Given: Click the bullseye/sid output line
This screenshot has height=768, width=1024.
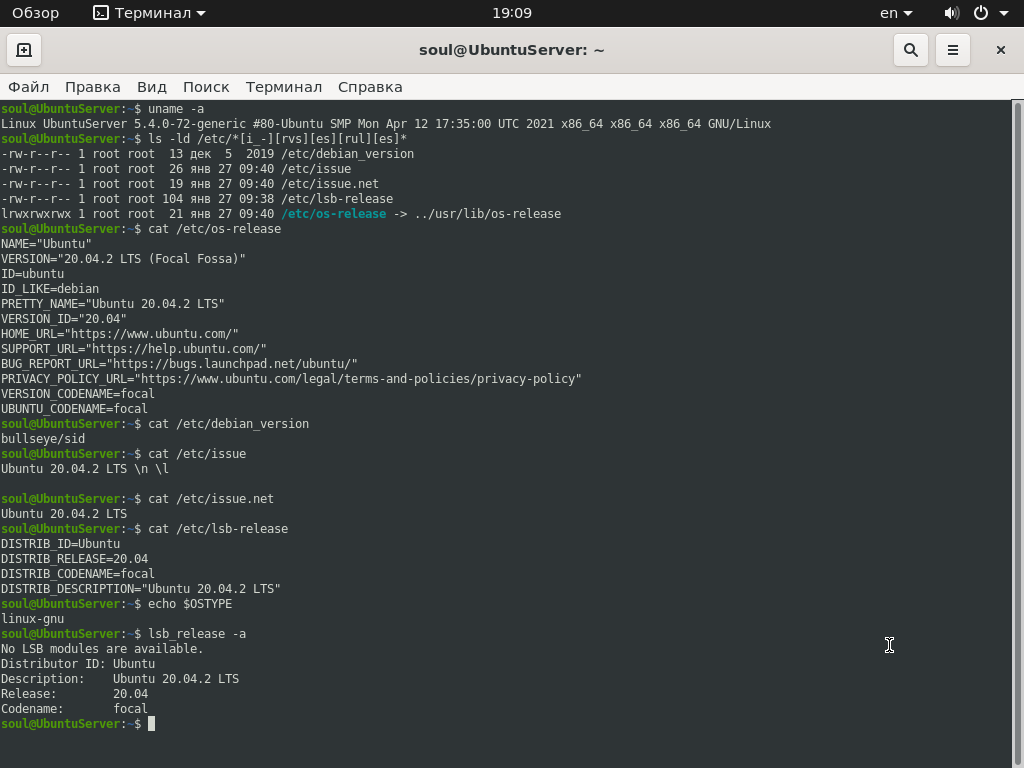Looking at the screenshot, I should point(43,440).
